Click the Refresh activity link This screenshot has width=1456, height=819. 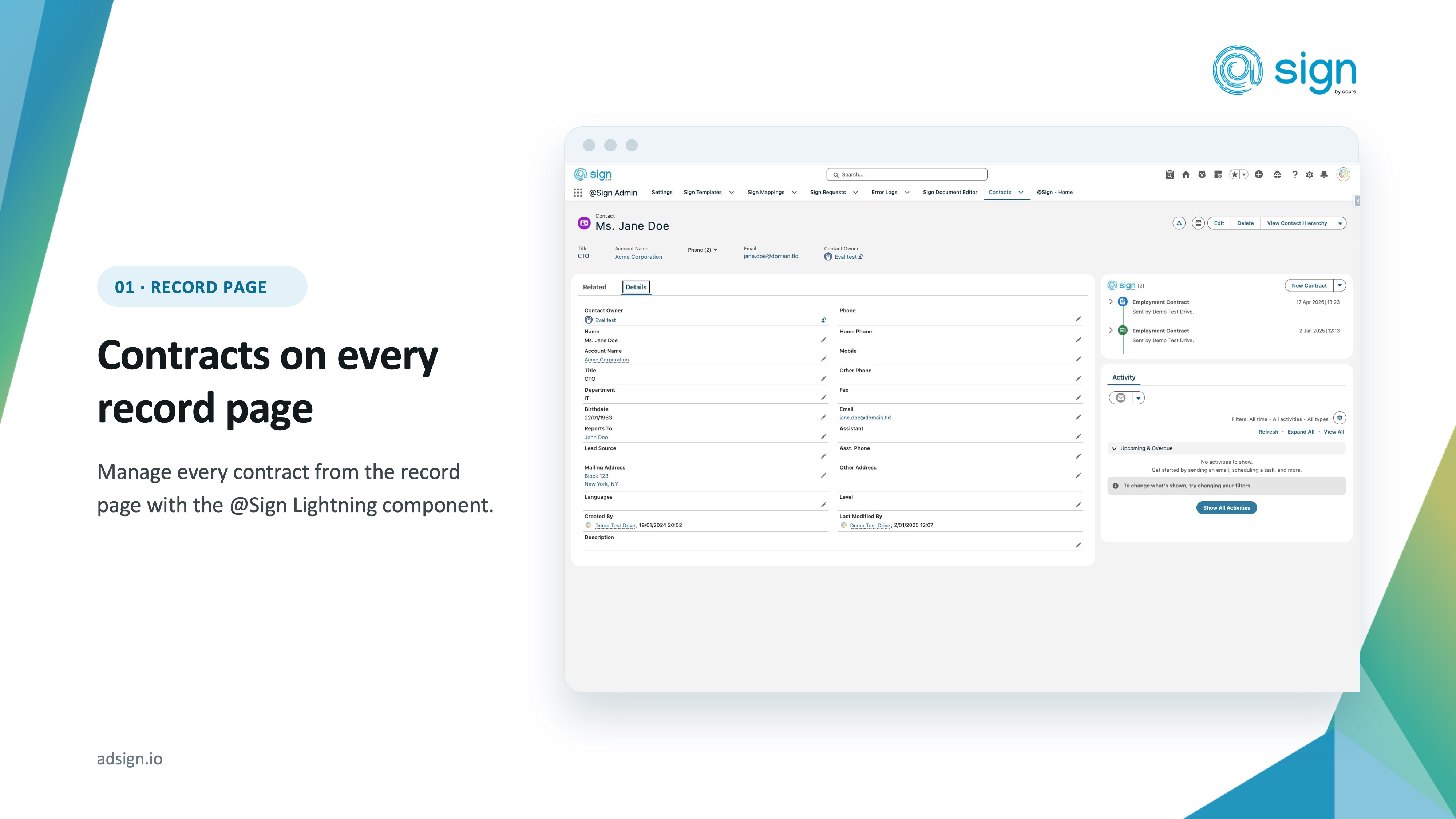1268,432
